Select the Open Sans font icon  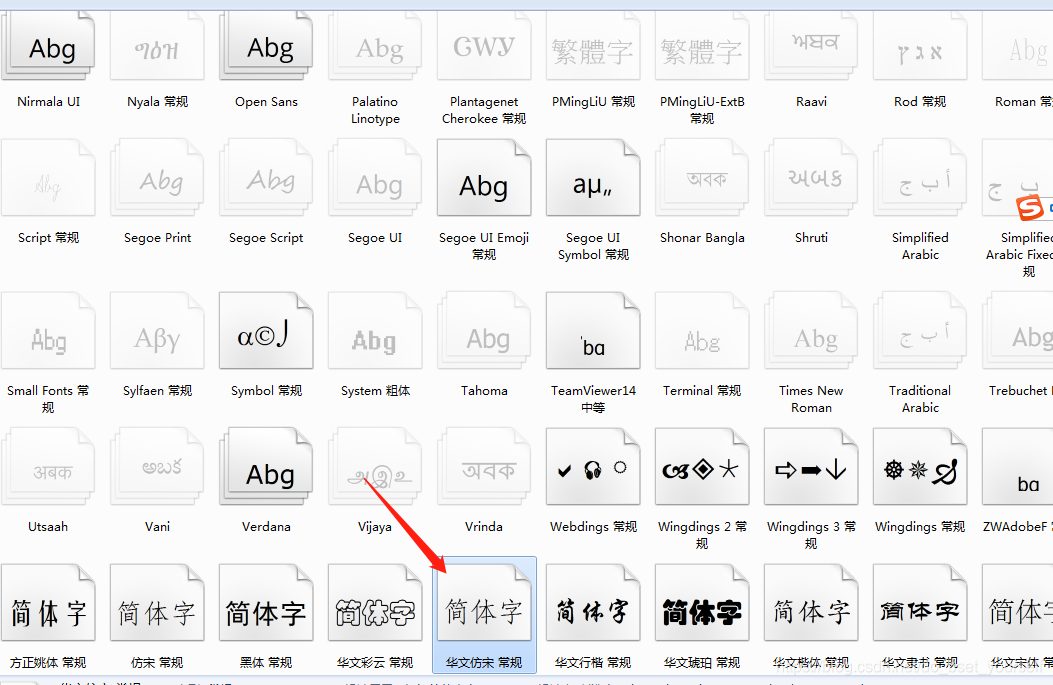(266, 47)
